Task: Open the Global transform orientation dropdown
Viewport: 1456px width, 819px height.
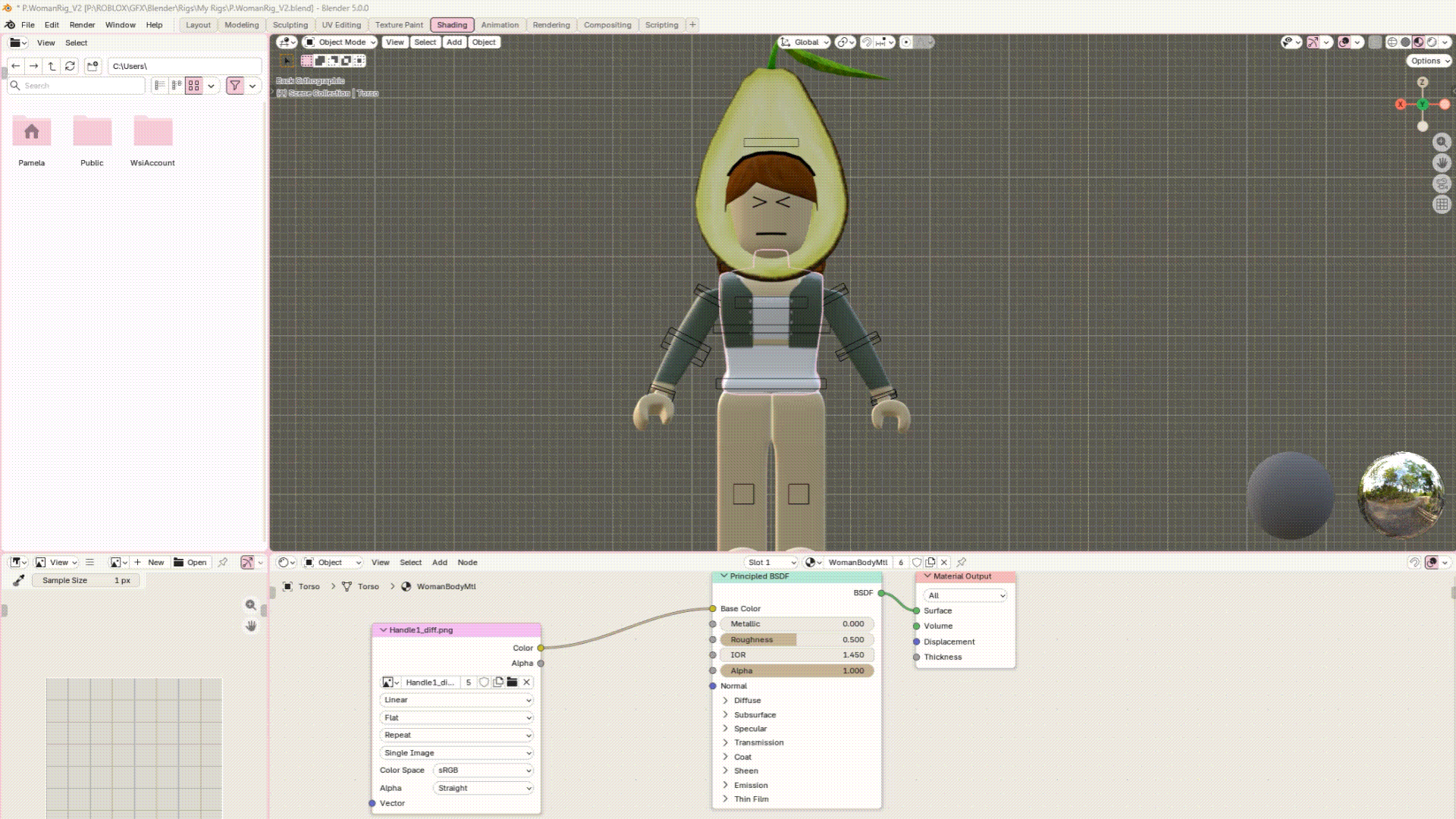Action: 805,42
